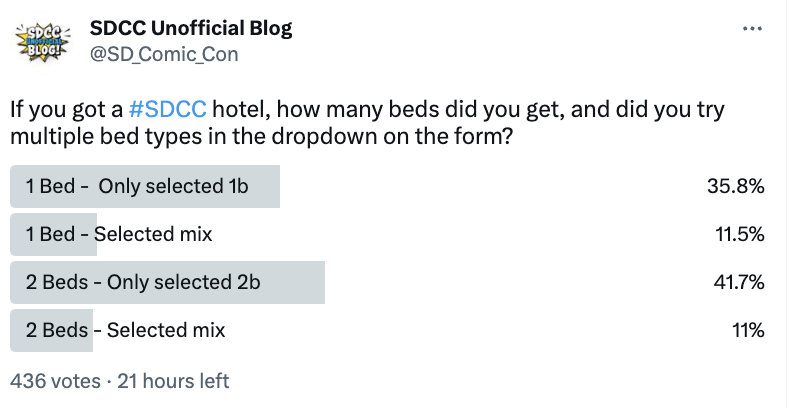792x408 pixels.
Task: Click the 436 votes count
Action: pyautogui.click(x=55, y=381)
